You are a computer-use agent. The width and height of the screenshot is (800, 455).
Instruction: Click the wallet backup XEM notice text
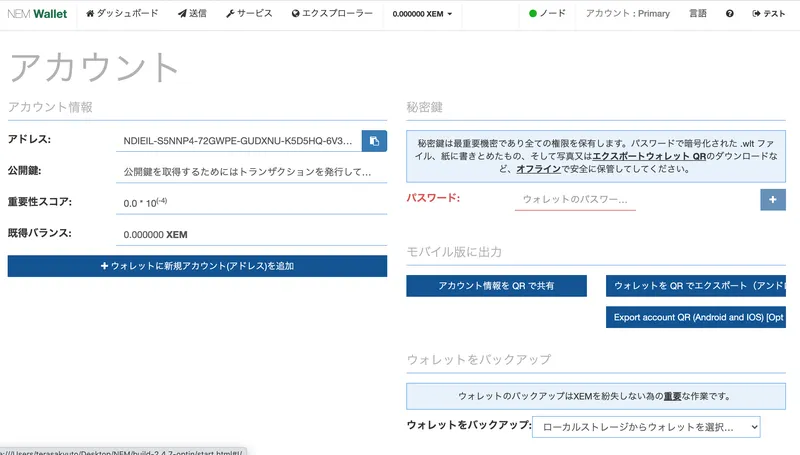[594, 396]
